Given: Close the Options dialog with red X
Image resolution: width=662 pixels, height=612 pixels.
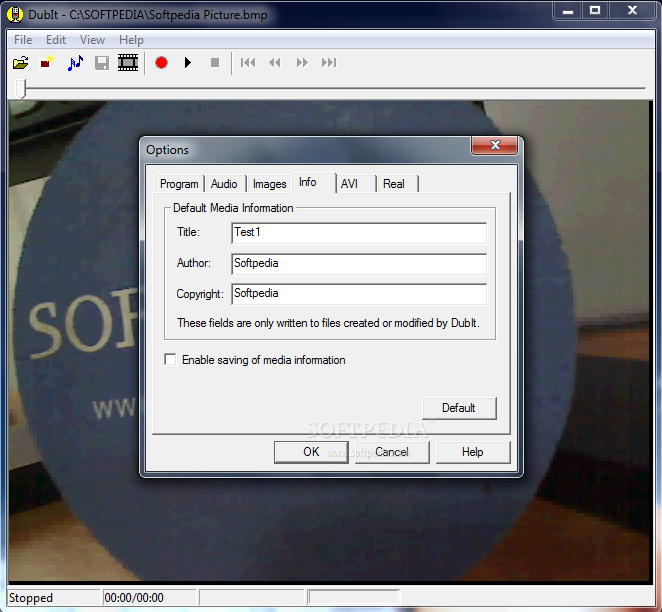Looking at the screenshot, I should (x=495, y=145).
